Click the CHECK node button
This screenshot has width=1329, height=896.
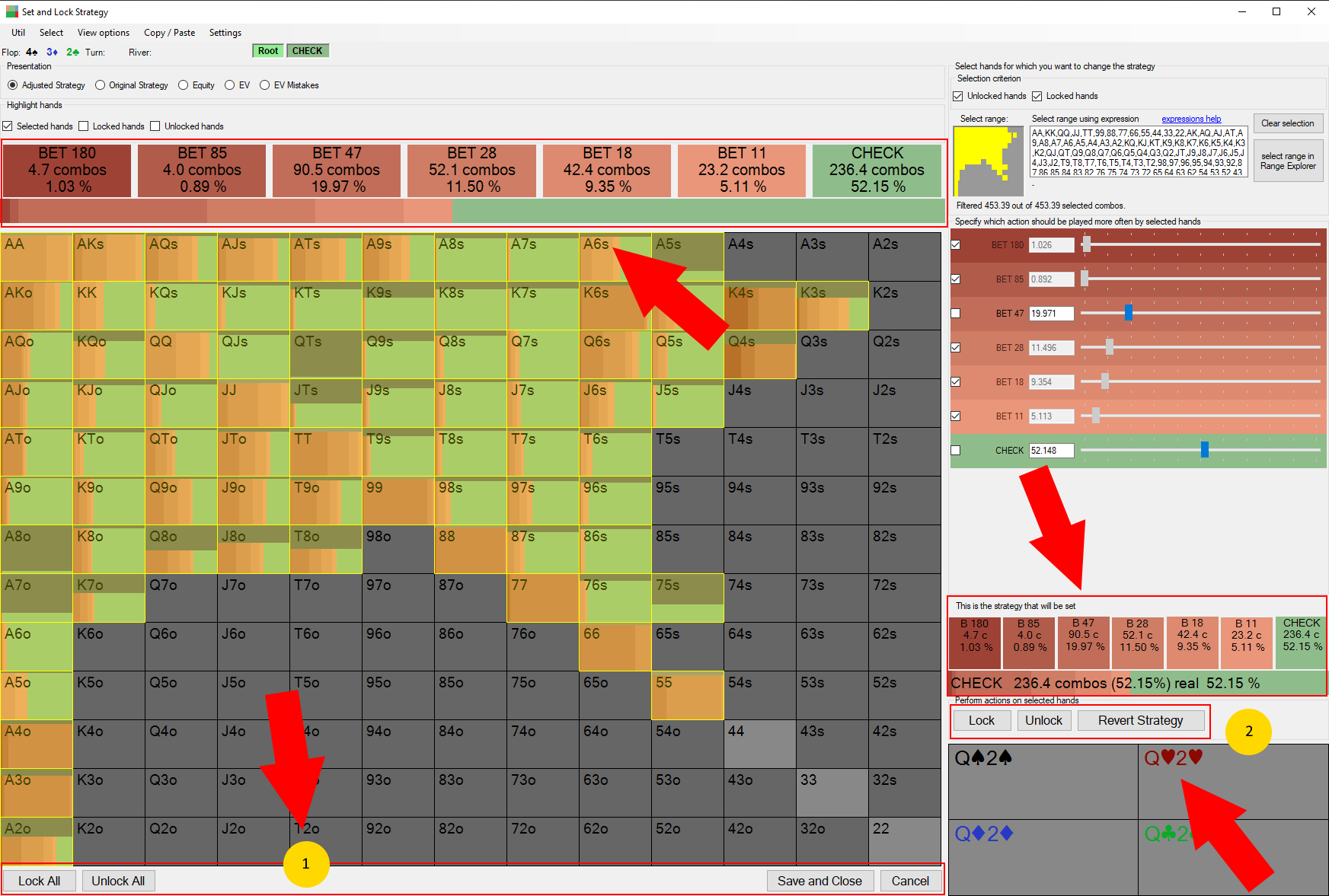308,51
